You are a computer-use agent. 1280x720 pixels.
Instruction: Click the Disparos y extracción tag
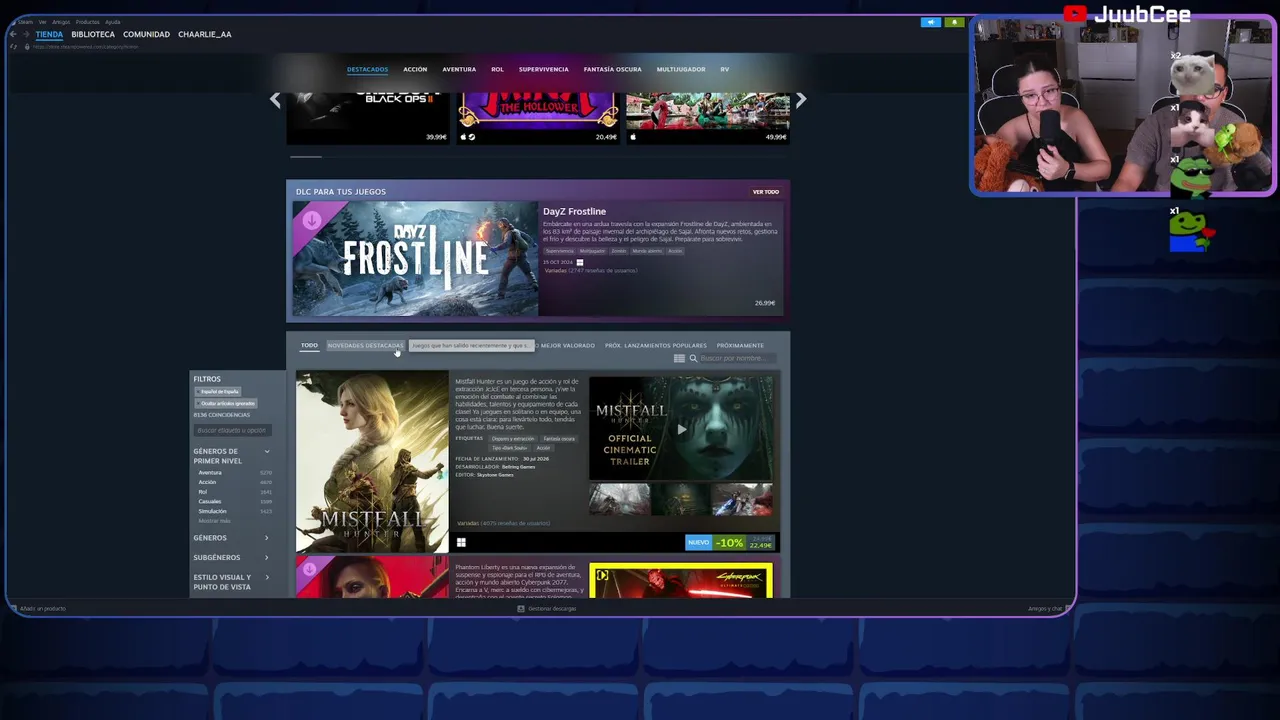(x=513, y=438)
